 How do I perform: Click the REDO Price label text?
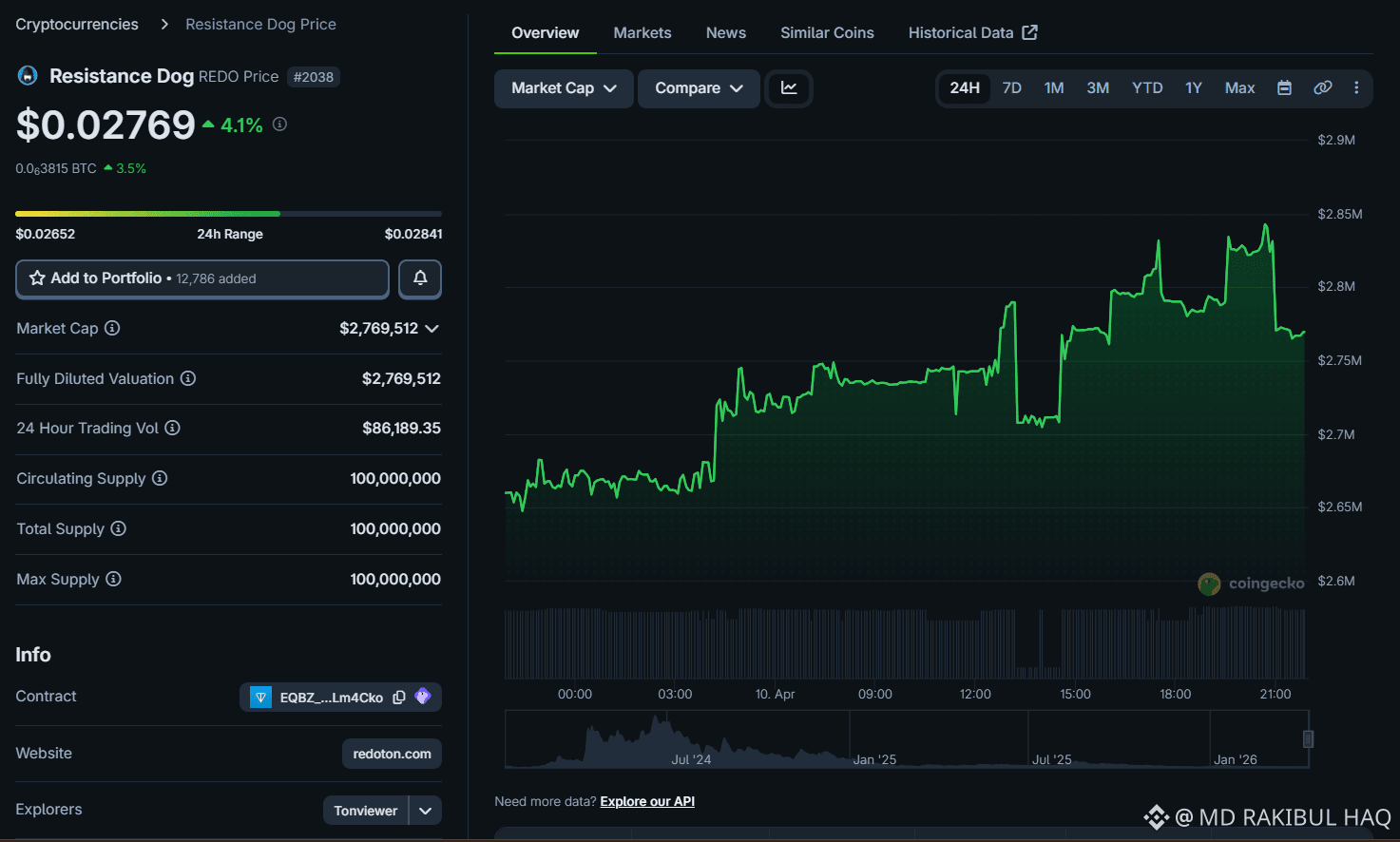coord(239,77)
